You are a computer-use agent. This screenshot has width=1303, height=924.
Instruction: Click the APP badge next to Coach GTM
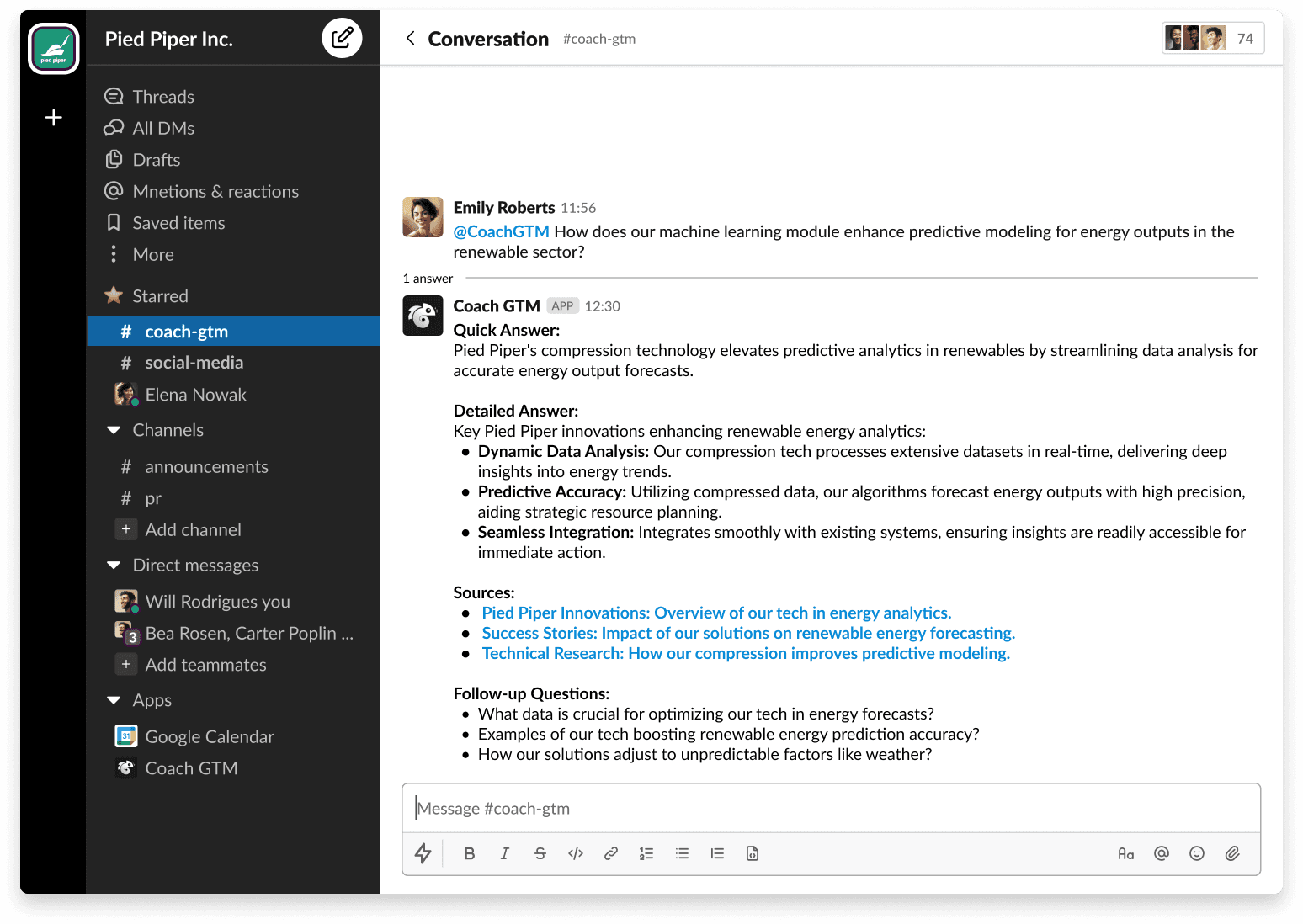[562, 305]
